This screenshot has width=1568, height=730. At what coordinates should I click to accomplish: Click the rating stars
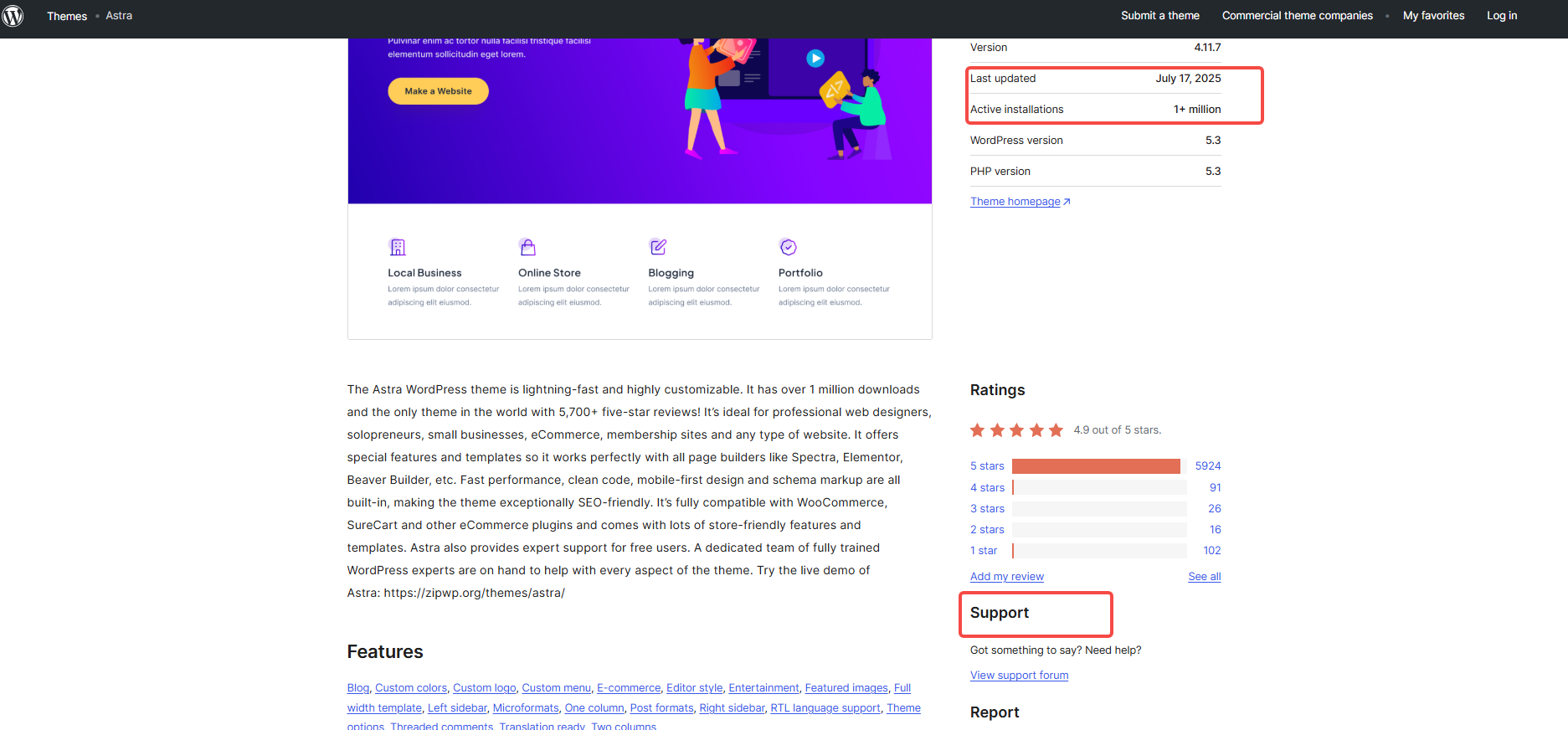click(1016, 430)
